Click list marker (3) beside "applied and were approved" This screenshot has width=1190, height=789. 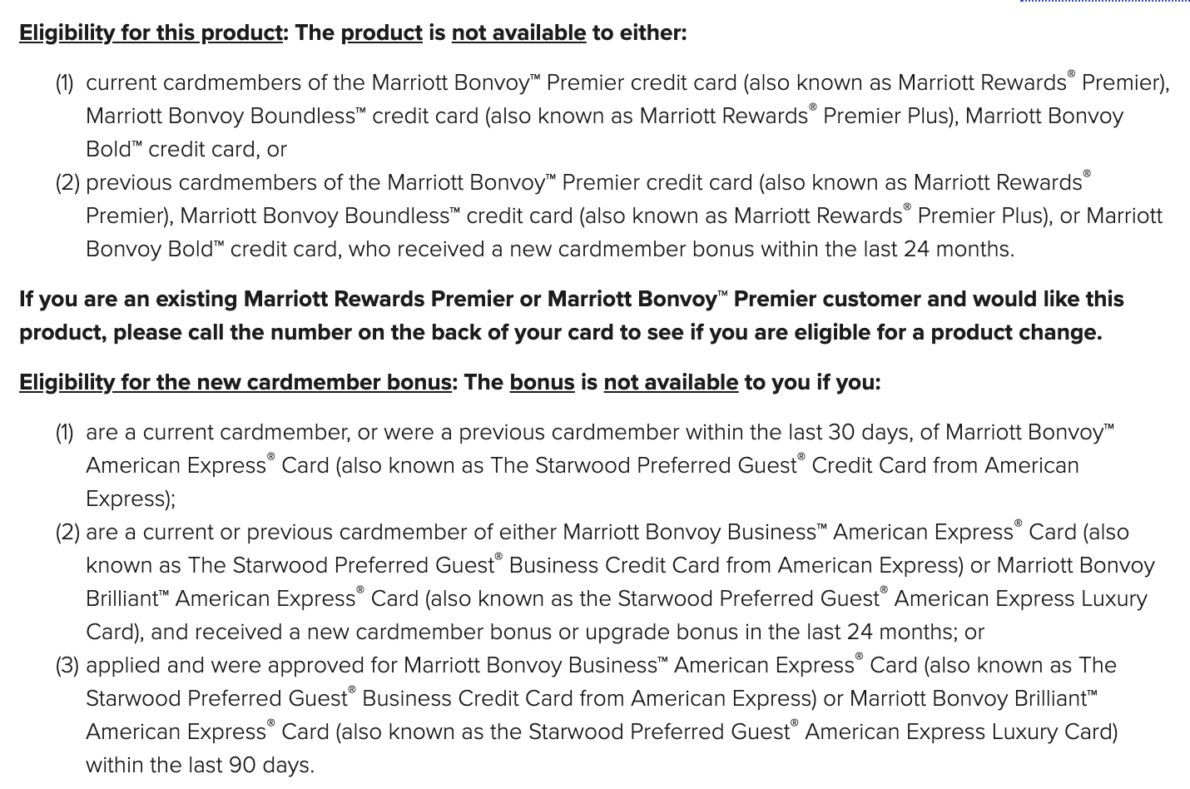coord(68,665)
